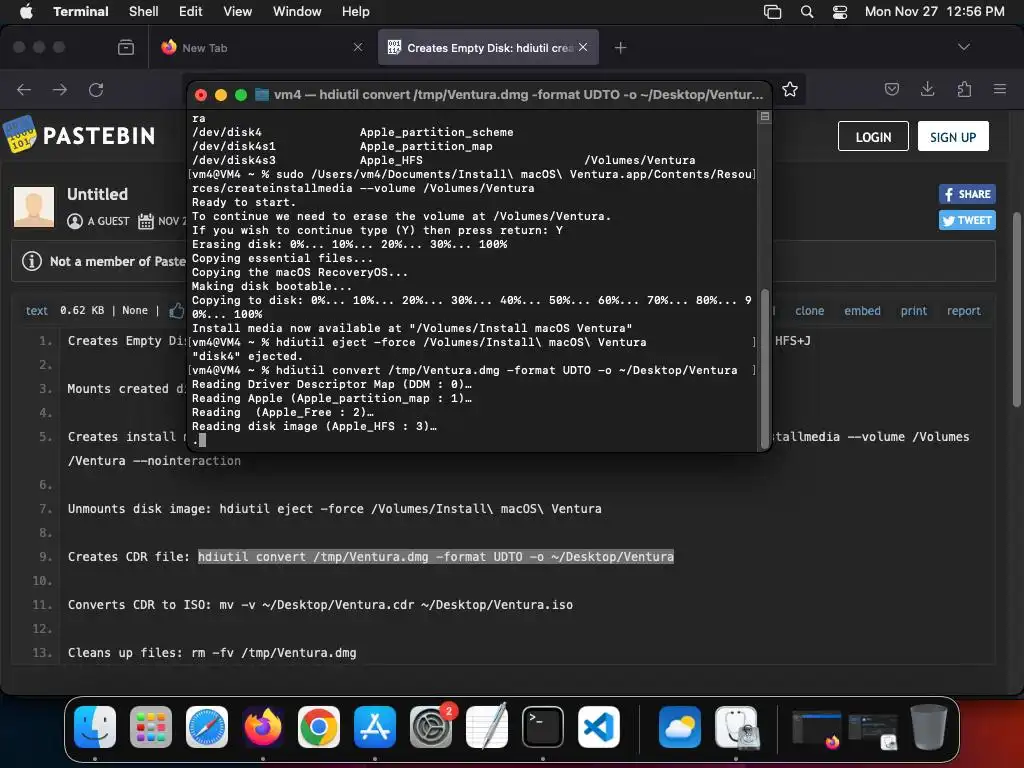This screenshot has width=1024, height=768.
Task: Open the Window menu
Action: point(297,12)
